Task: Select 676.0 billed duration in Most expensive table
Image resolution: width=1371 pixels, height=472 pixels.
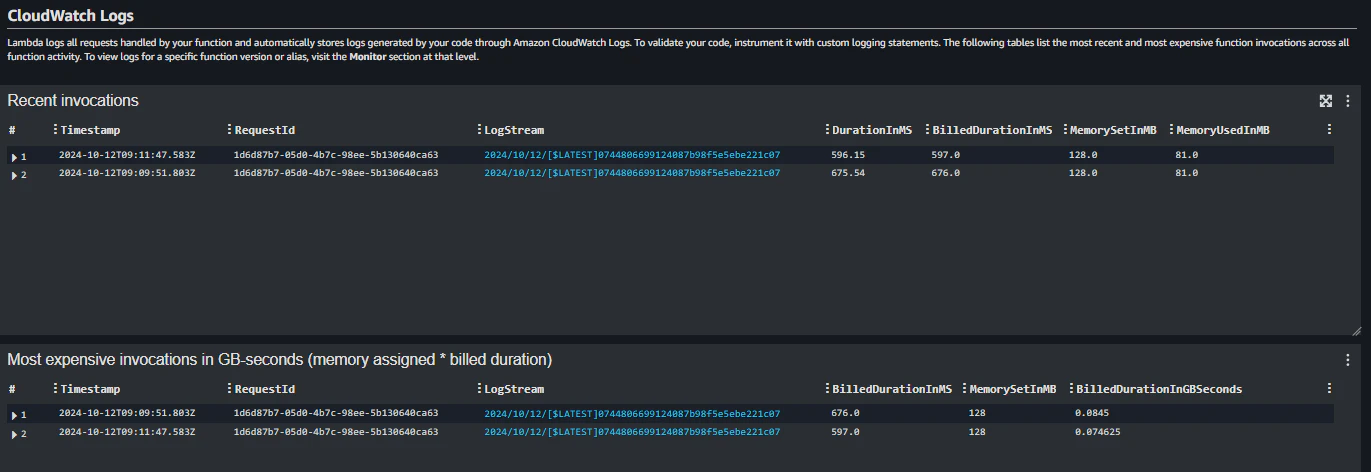Action: point(846,413)
